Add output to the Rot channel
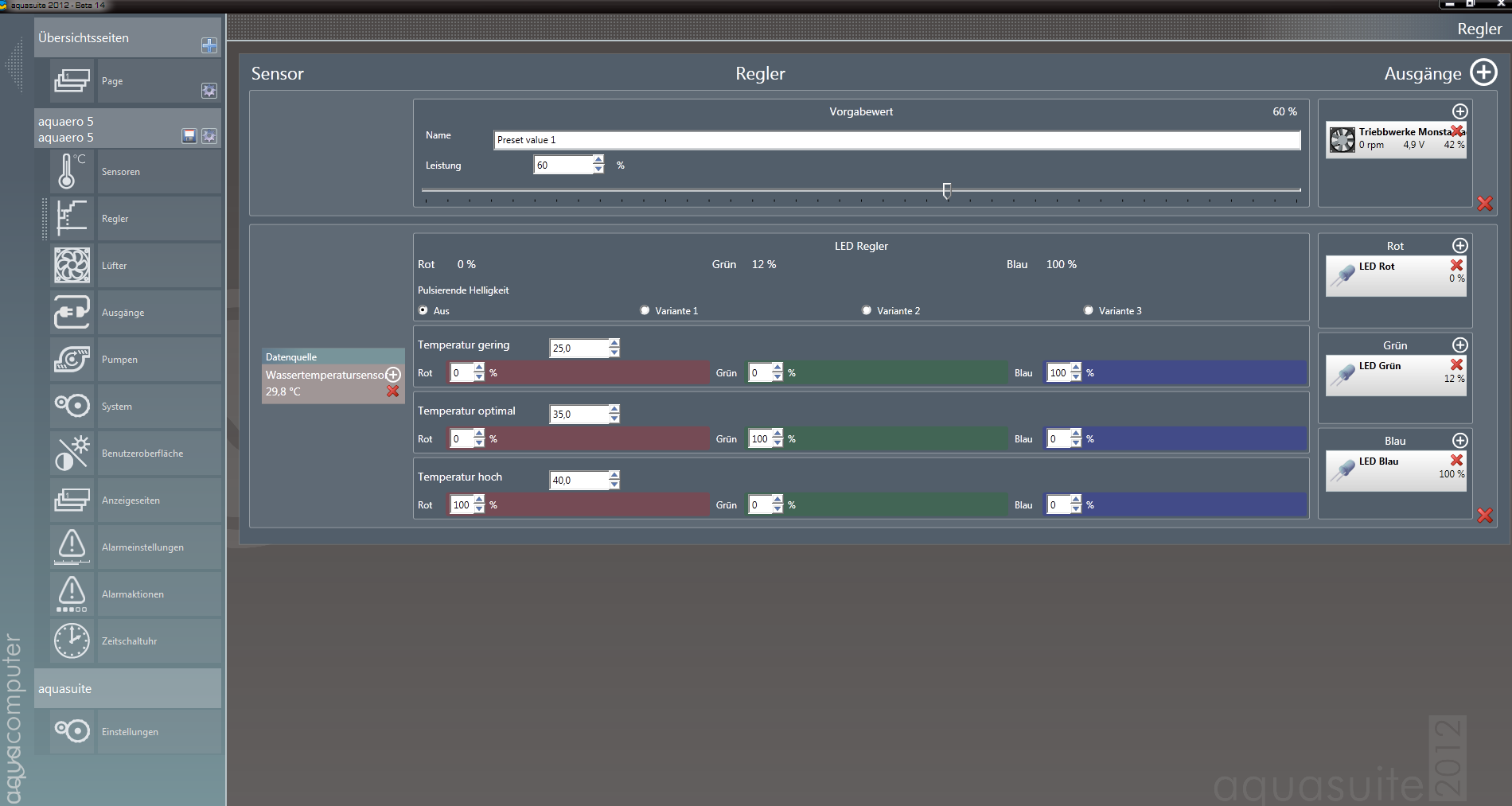Image resolution: width=1512 pixels, height=806 pixels. pyautogui.click(x=1460, y=246)
